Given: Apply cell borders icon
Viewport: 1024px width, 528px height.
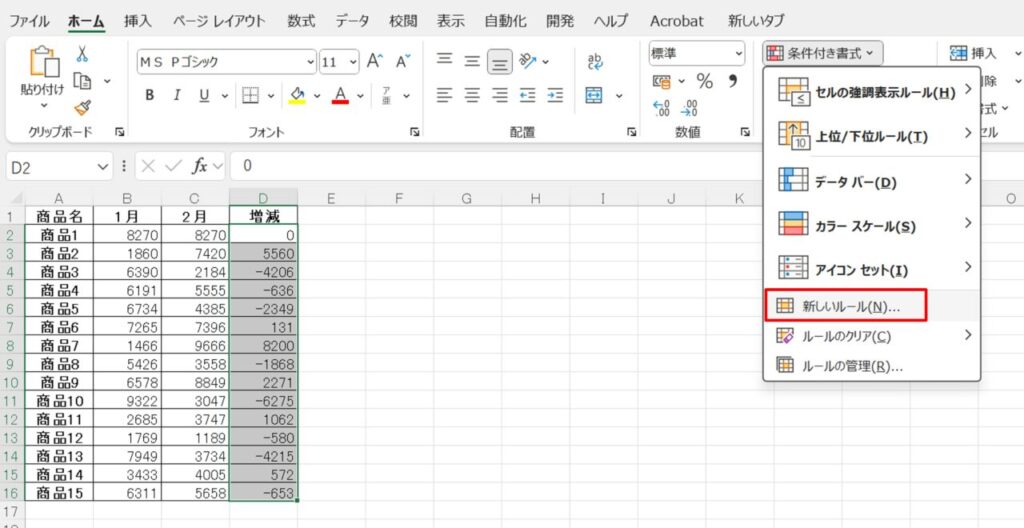Looking at the screenshot, I should [x=251, y=96].
